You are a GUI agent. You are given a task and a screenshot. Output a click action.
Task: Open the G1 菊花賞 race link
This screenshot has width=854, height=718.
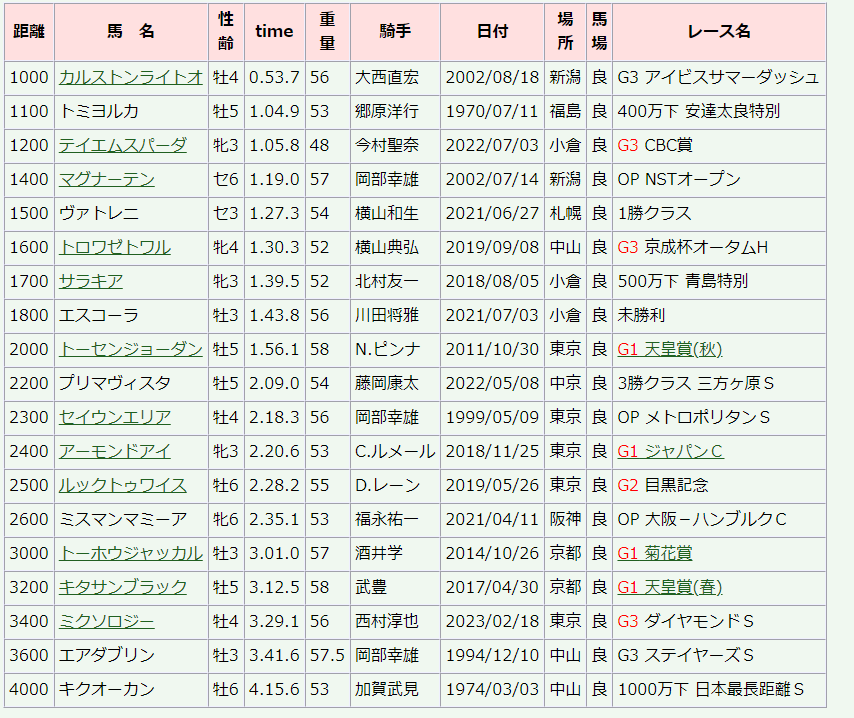[x=654, y=553]
